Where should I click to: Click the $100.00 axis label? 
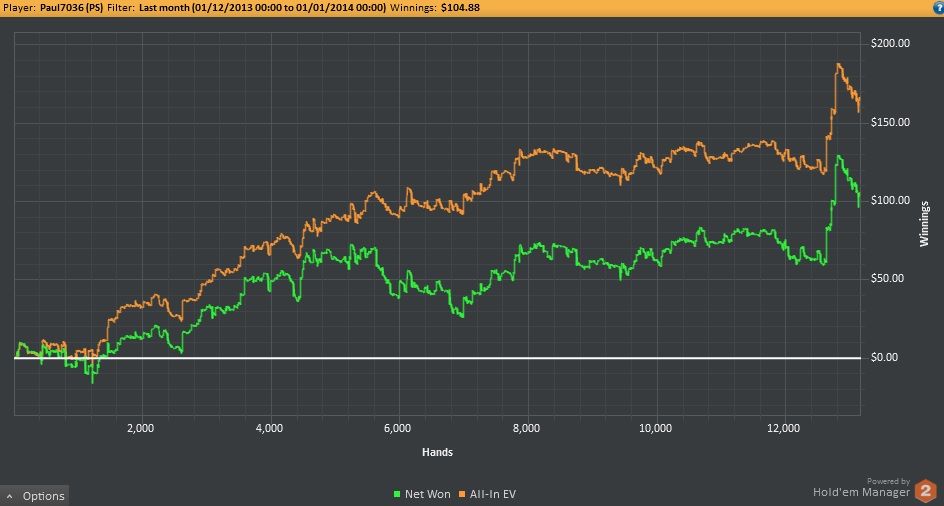890,201
